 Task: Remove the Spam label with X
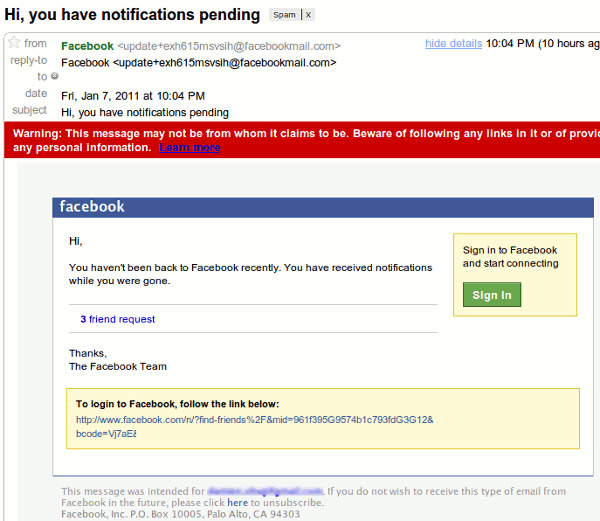[x=308, y=15]
